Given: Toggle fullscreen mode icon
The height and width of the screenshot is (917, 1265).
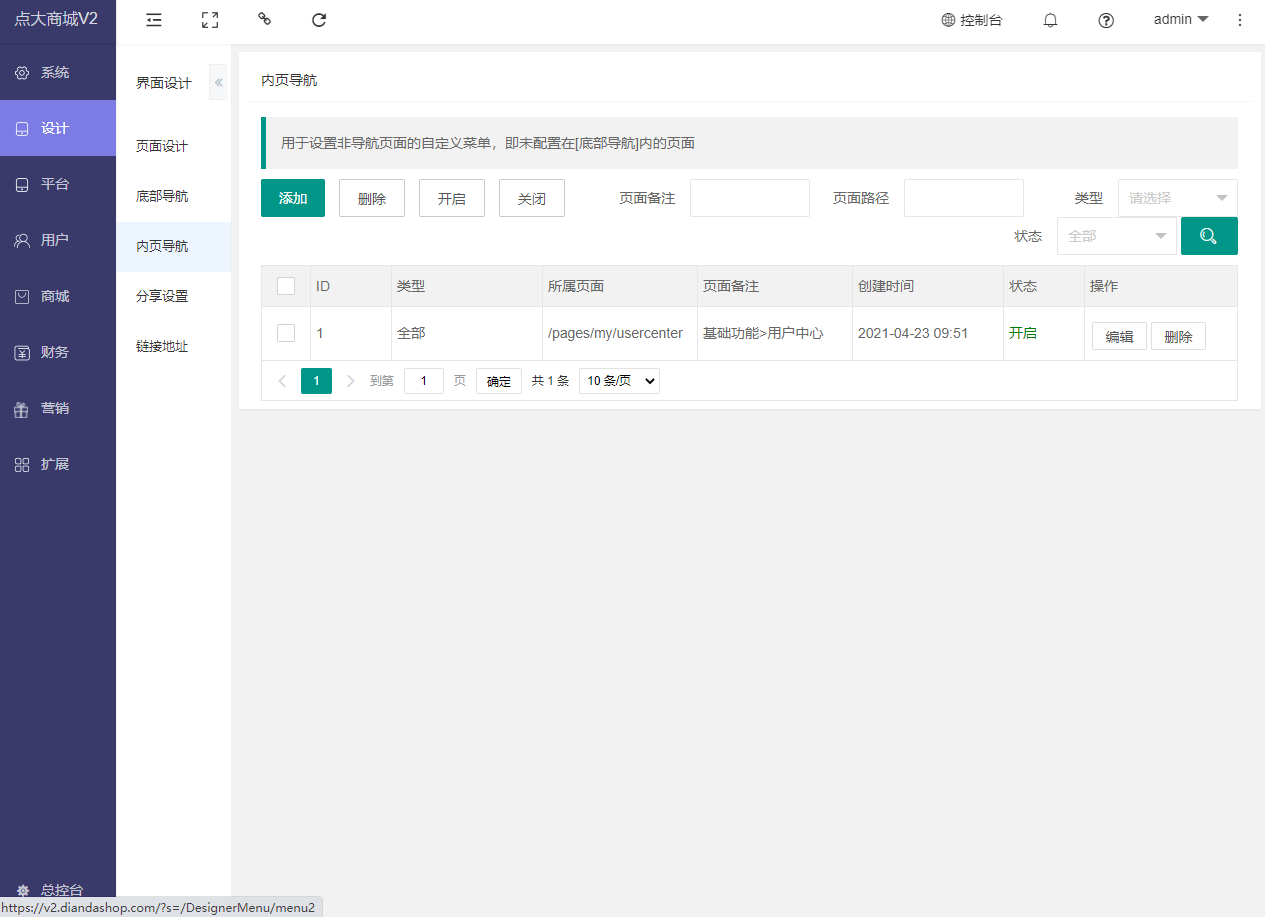Looking at the screenshot, I should click(209, 20).
